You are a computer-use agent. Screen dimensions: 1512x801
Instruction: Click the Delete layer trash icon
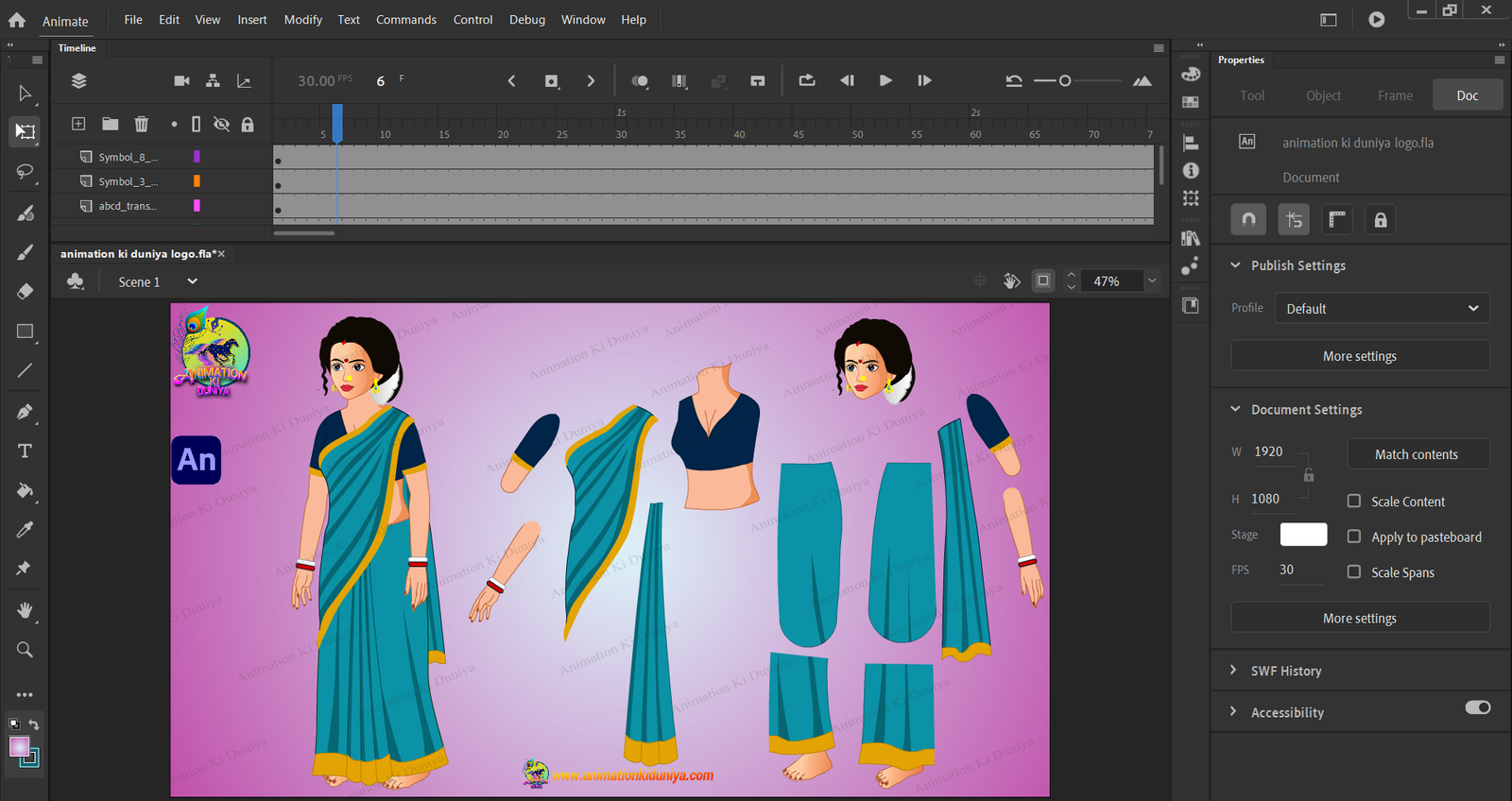(x=141, y=124)
